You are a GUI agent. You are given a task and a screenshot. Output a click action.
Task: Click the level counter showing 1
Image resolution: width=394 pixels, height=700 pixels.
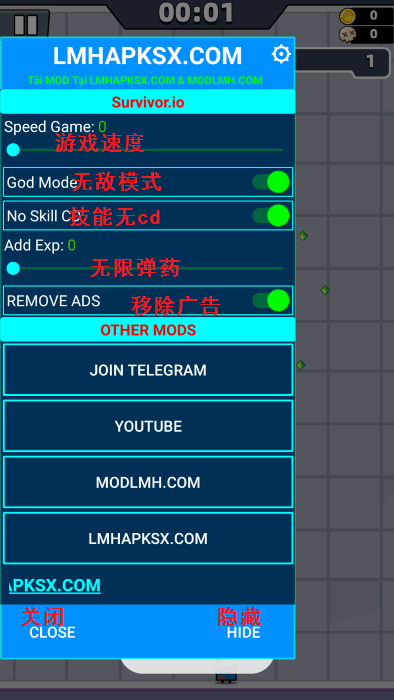click(370, 62)
